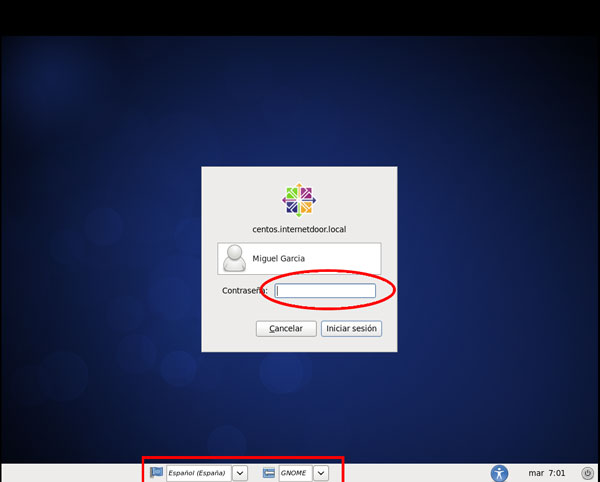Click the session type icon beside GNOME
This screenshot has width=600, height=482.
pyautogui.click(x=269, y=473)
